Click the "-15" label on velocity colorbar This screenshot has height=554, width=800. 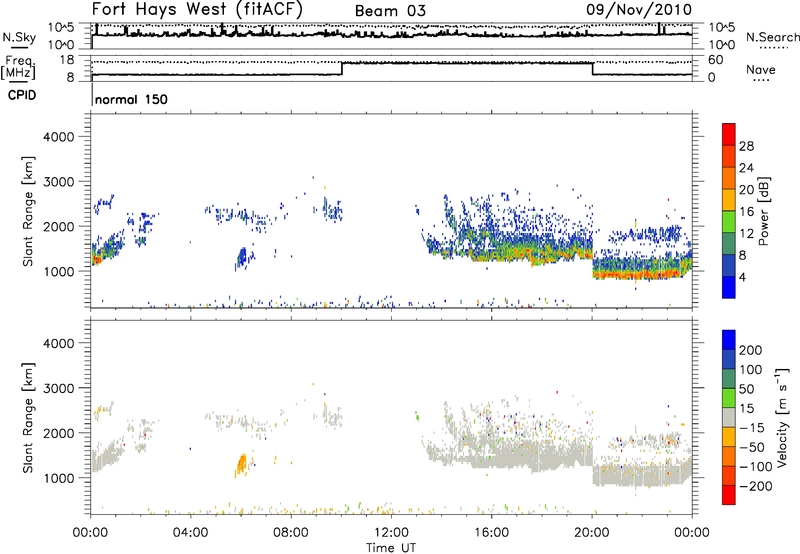tap(751, 428)
